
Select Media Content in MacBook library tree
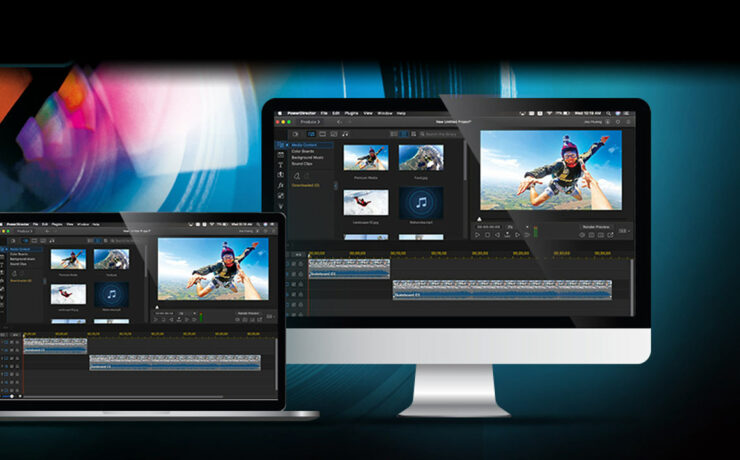click(20, 249)
